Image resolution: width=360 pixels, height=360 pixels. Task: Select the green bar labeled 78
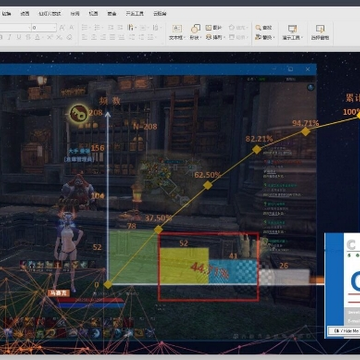[133, 257]
